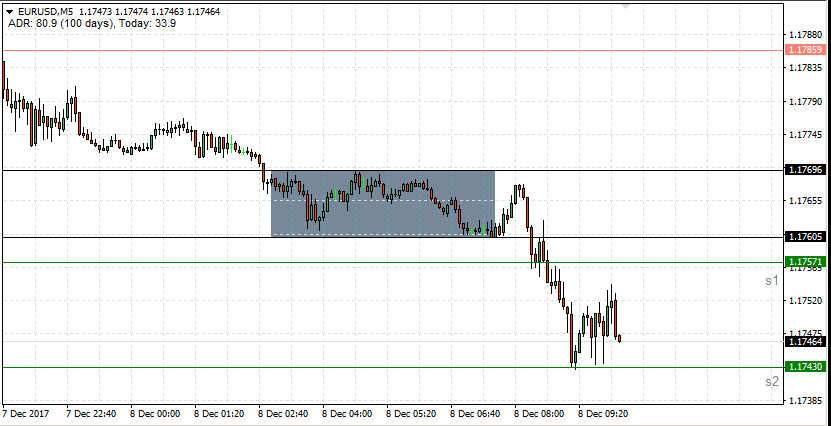Click the 8 Dec 09:20 time label
This screenshot has height=426, width=831.
[602, 413]
